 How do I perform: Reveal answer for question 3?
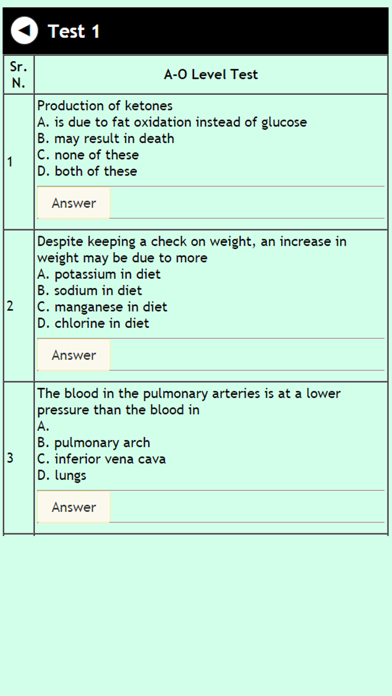[74, 507]
